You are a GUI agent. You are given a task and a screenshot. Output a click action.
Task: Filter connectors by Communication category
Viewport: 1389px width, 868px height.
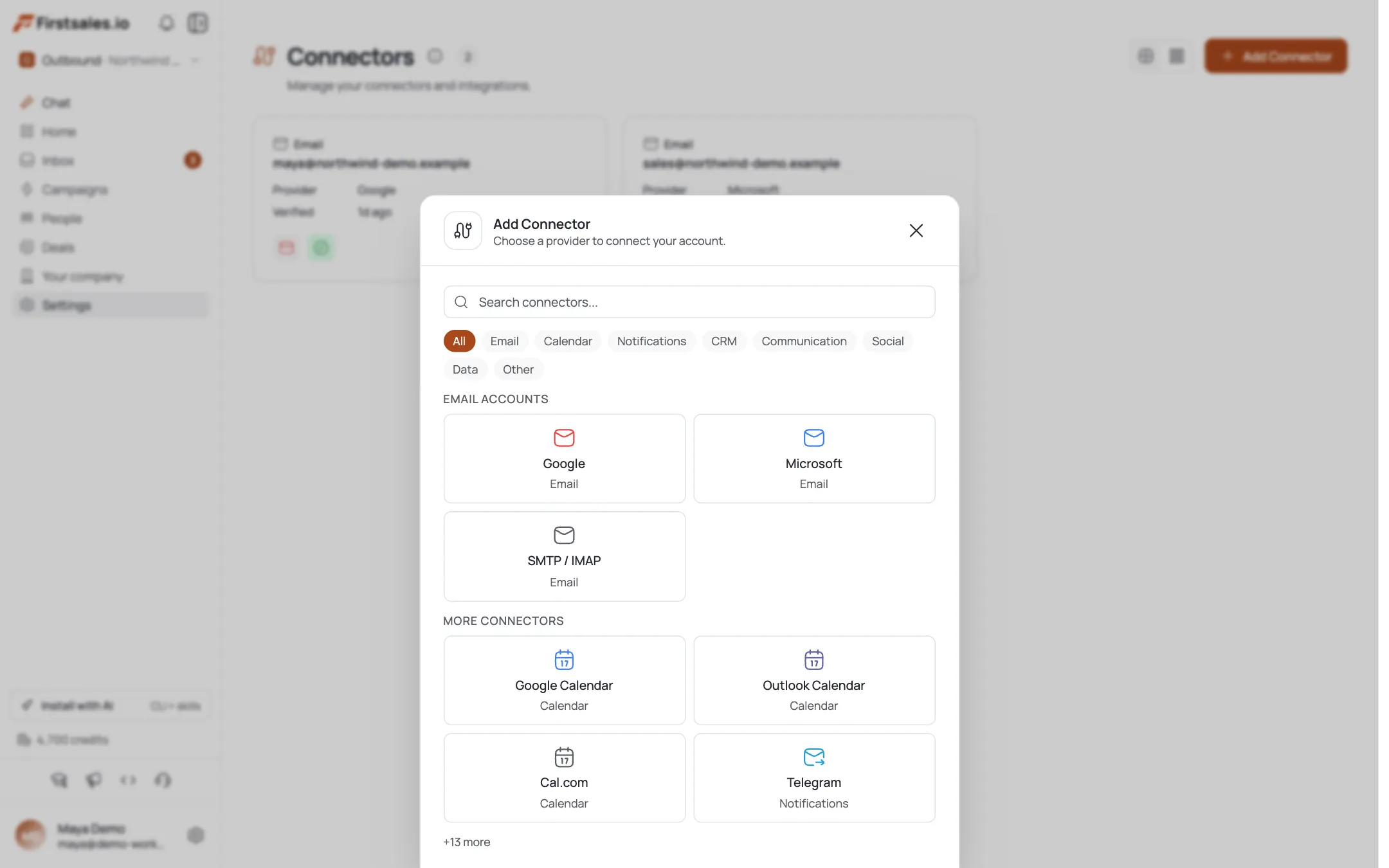click(804, 341)
